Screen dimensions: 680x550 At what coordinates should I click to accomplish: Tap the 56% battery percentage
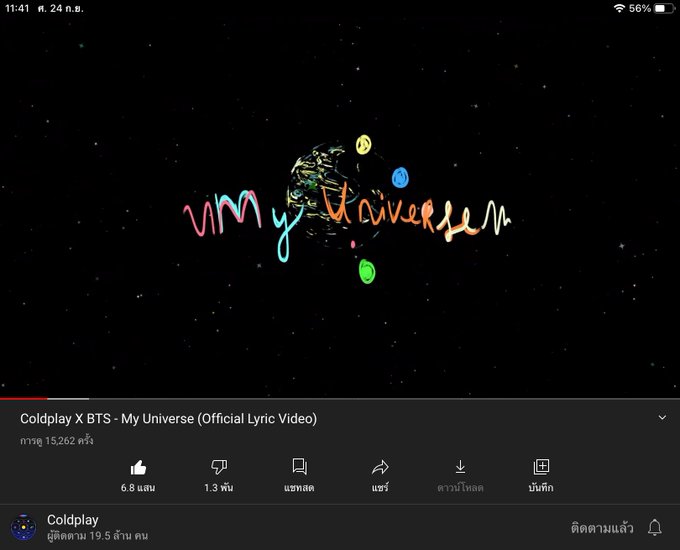coord(640,8)
